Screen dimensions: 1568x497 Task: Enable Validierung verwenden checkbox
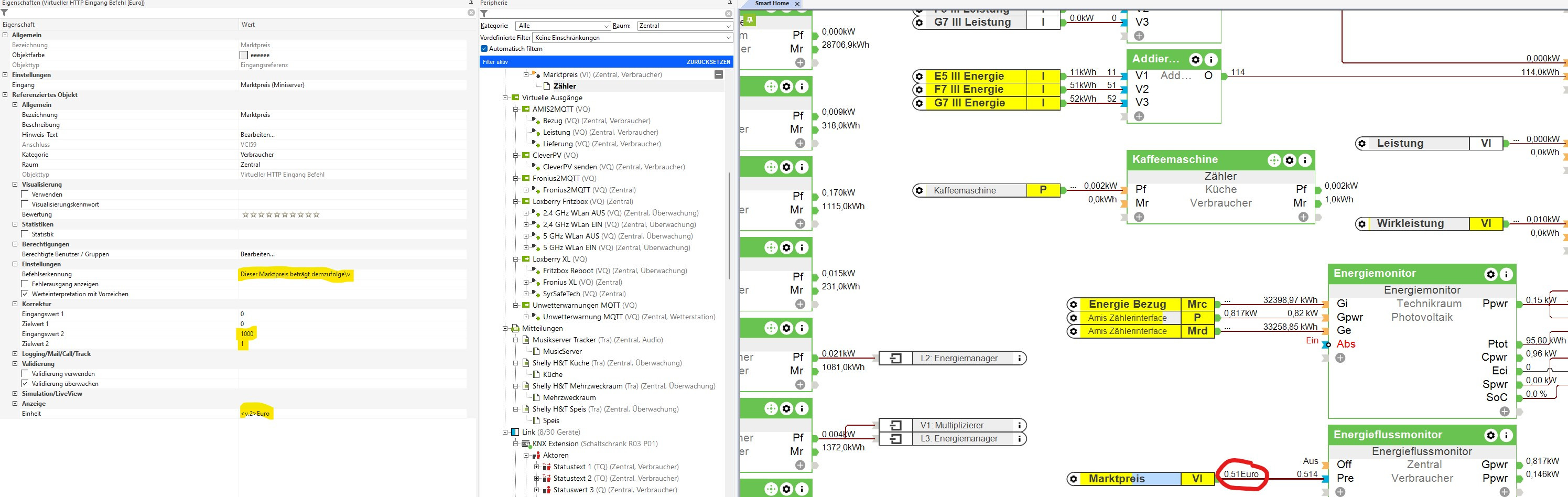(25, 373)
